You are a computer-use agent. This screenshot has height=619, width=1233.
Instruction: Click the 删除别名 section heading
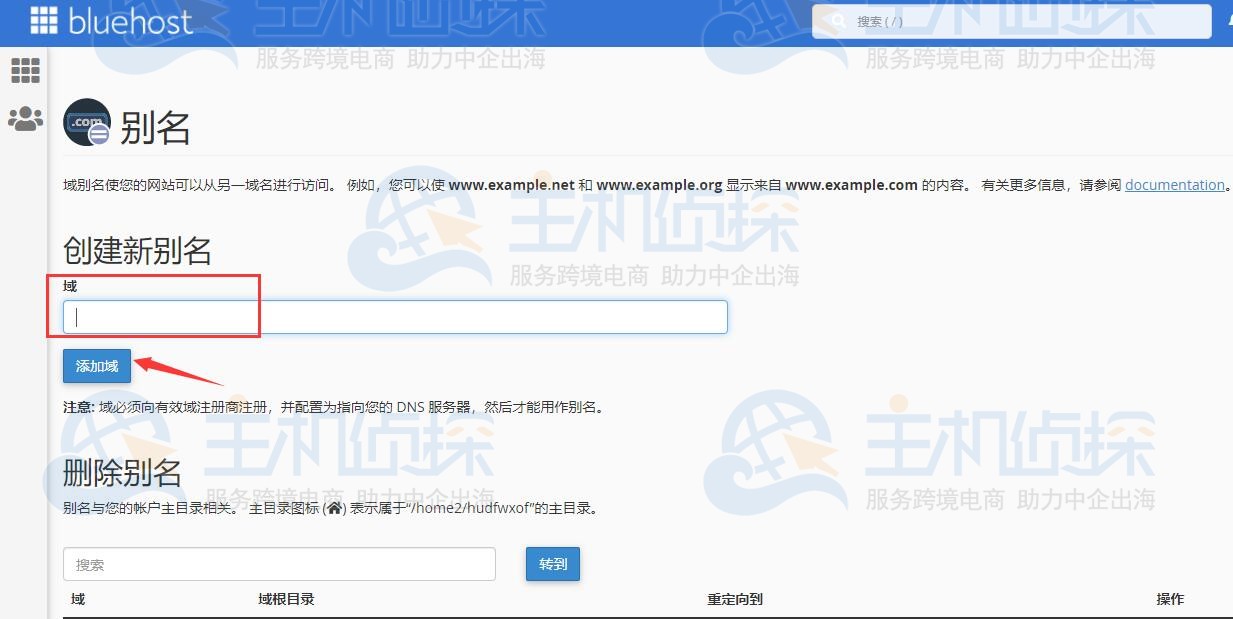coord(122,472)
